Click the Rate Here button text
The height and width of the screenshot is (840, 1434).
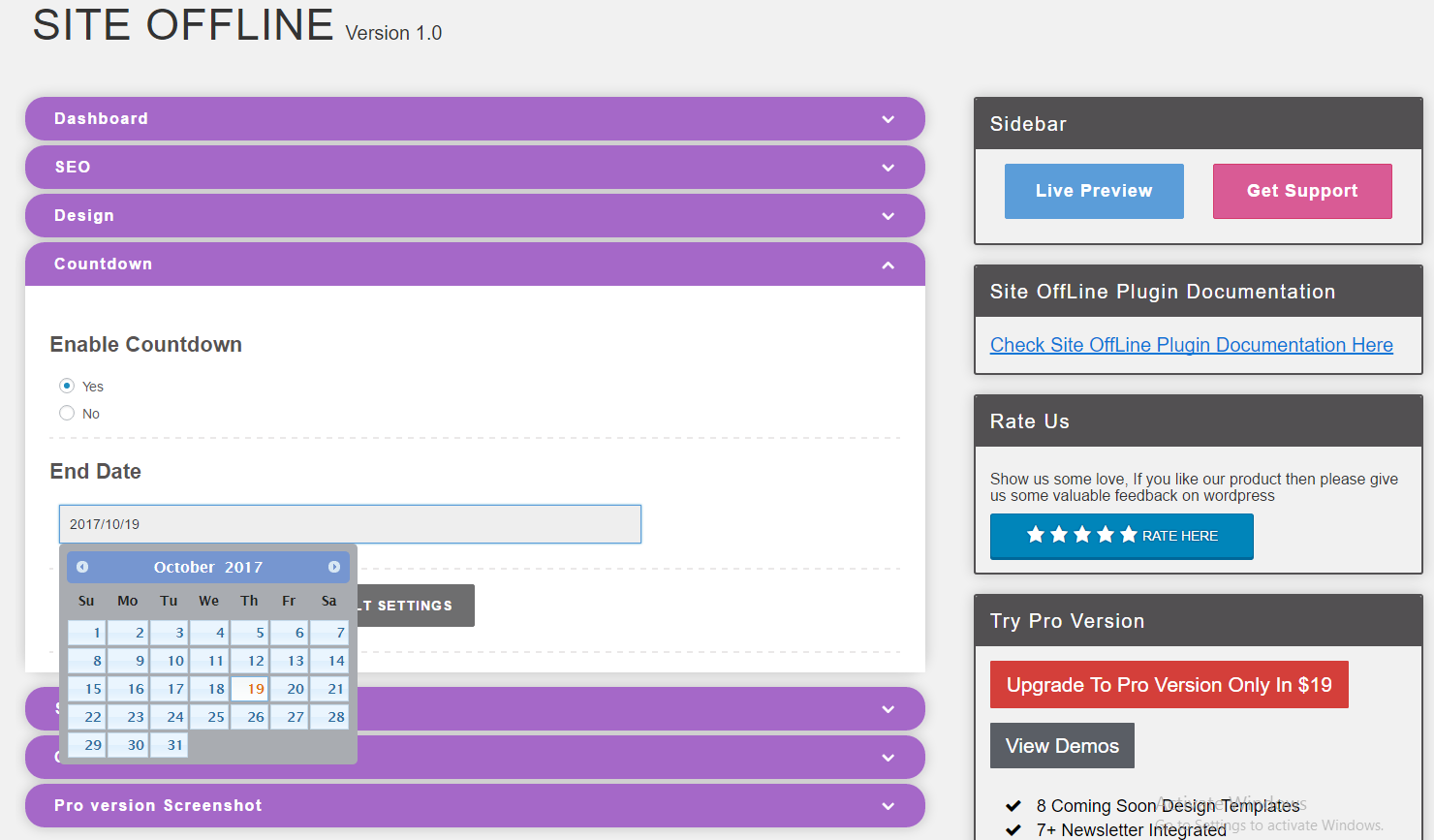(1180, 536)
